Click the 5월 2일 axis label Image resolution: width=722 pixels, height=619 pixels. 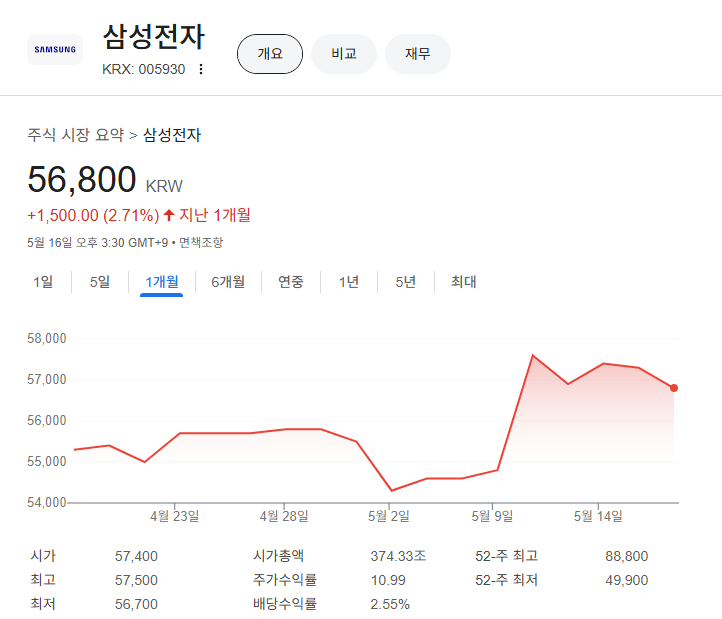coord(389,516)
